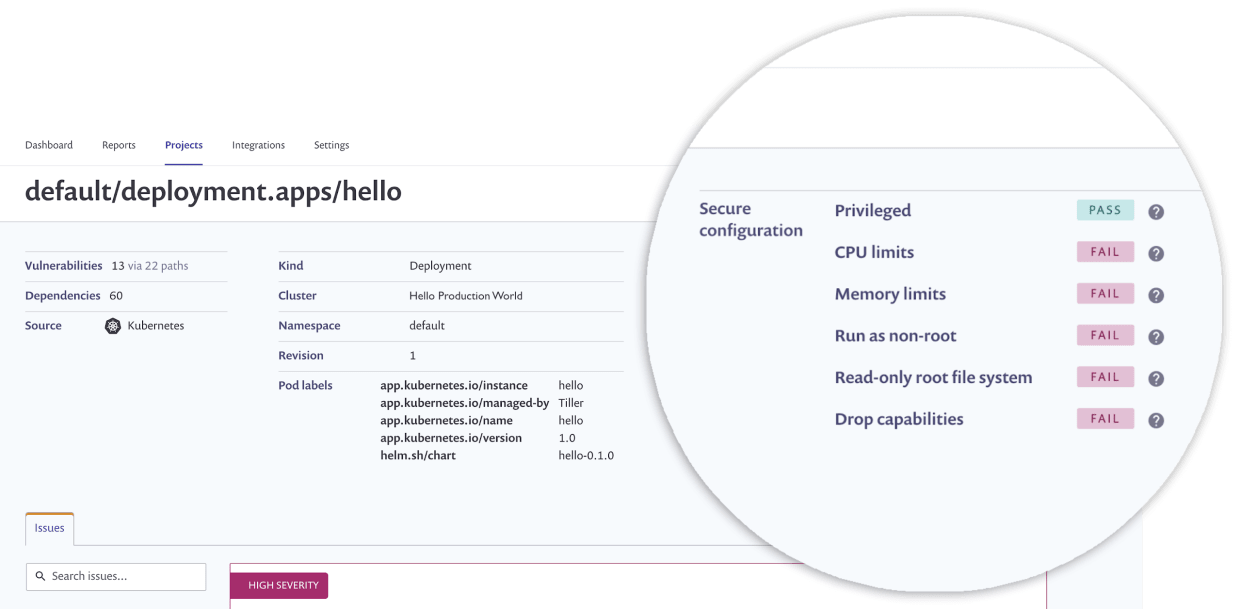The height and width of the screenshot is (609, 1240).
Task: Open the Dashboard navigation item
Action: click(49, 145)
